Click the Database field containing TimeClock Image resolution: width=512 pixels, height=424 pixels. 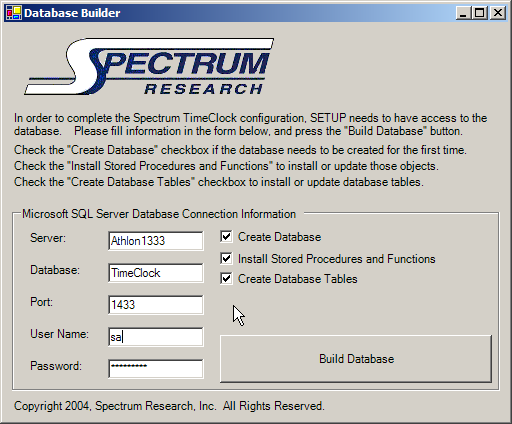(156, 273)
